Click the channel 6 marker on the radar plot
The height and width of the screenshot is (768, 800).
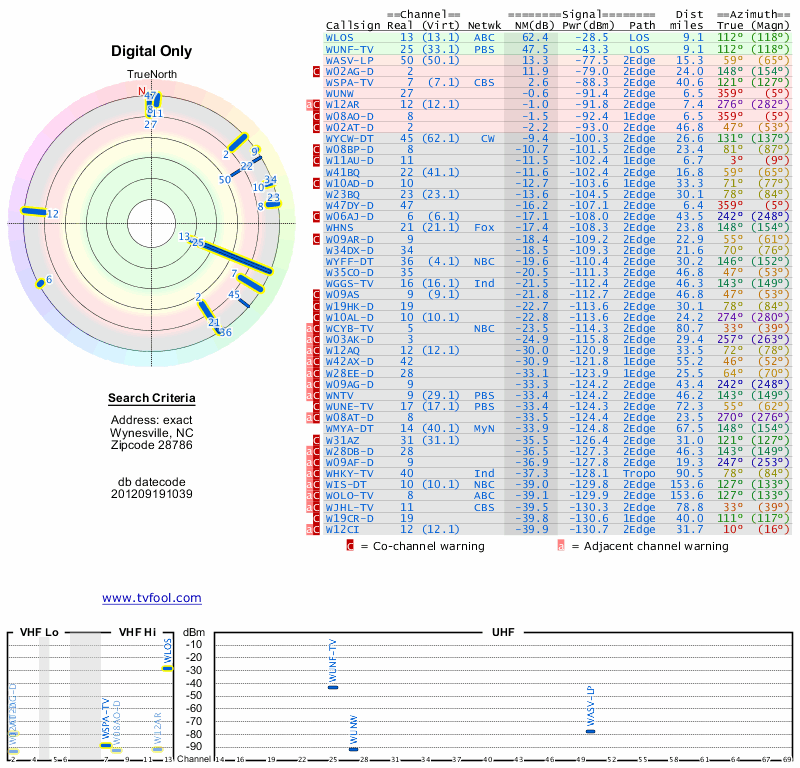(x=40, y=281)
